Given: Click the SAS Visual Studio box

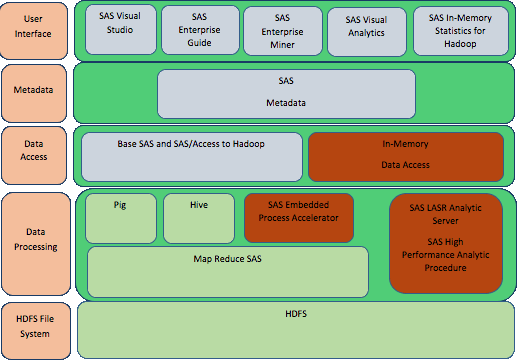Looking at the screenshot, I should (x=121, y=29).
